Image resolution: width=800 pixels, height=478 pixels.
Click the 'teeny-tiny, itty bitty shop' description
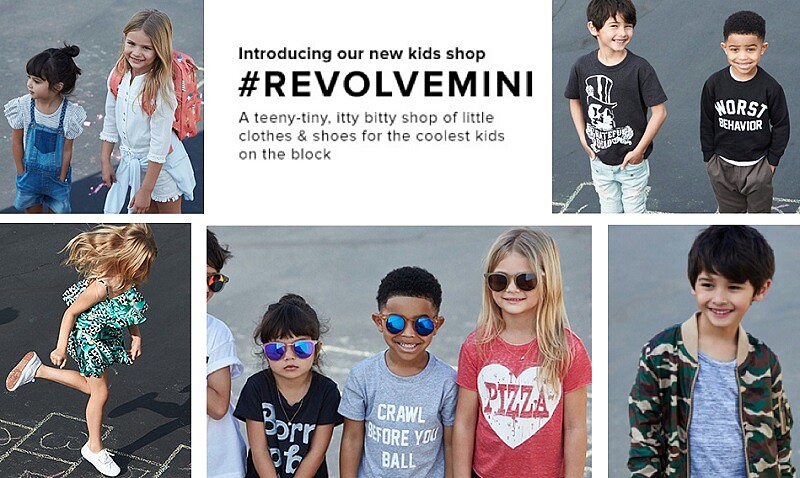pos(371,136)
